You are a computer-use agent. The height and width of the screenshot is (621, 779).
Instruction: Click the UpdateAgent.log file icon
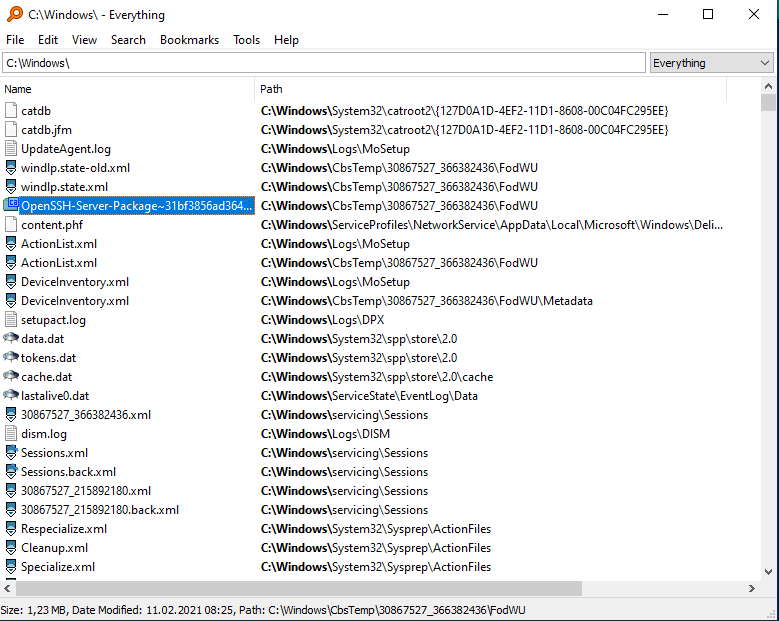10,149
